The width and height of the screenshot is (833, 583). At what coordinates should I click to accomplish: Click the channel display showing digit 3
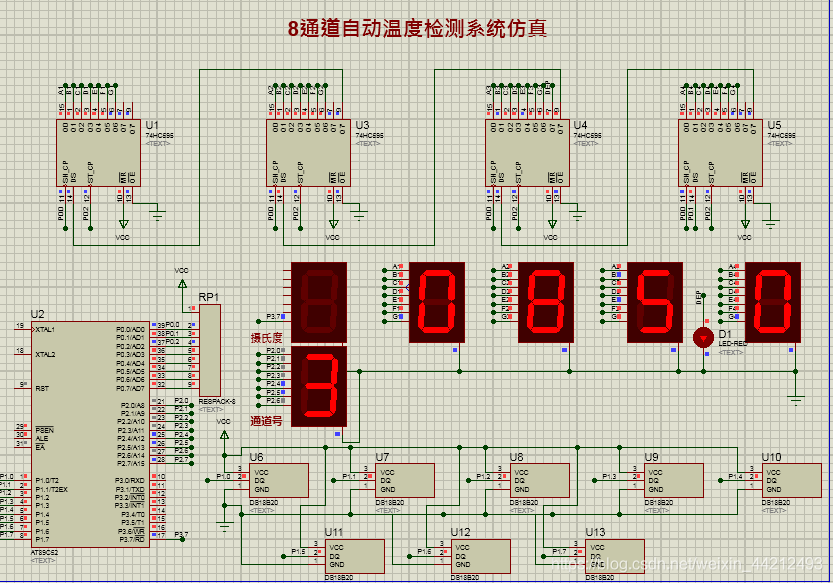click(319, 386)
